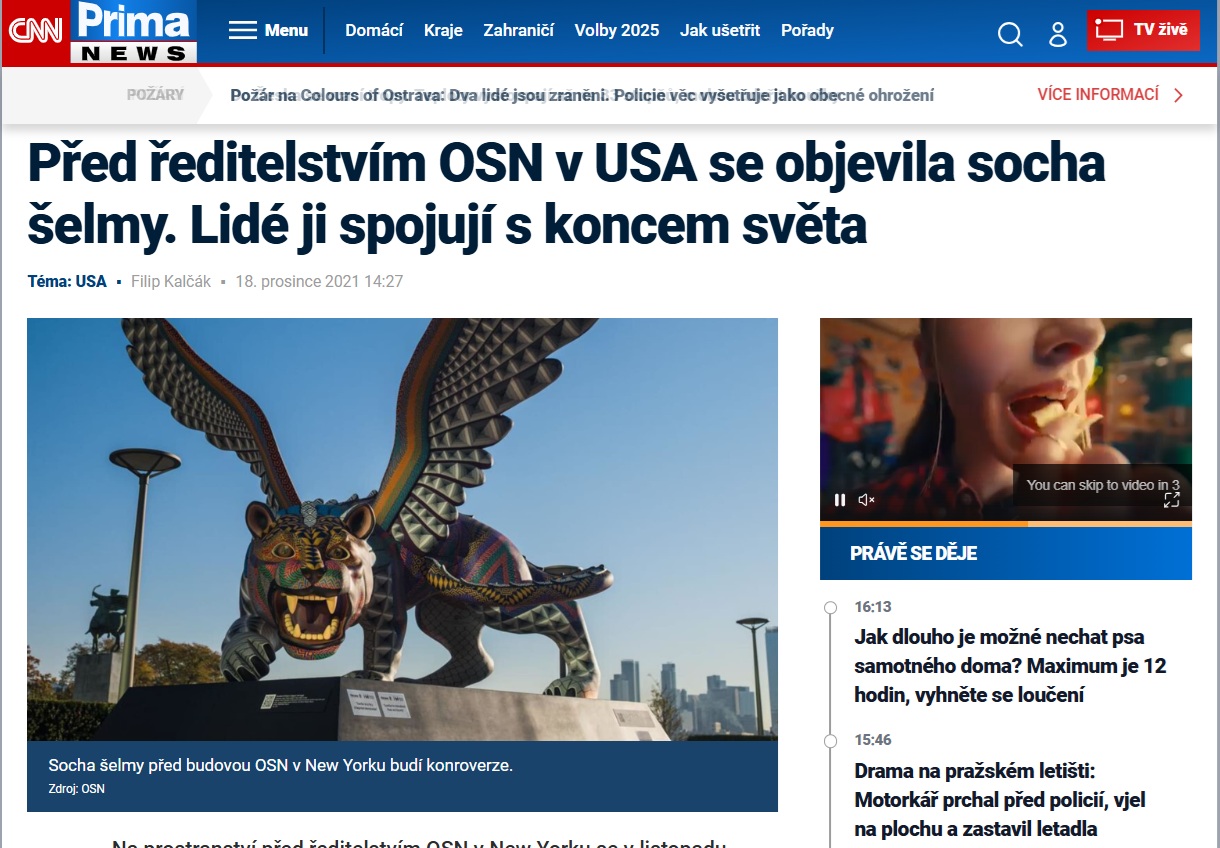The image size is (1220, 848).
Task: Open the Jak ušetřit section
Action: coord(720,30)
